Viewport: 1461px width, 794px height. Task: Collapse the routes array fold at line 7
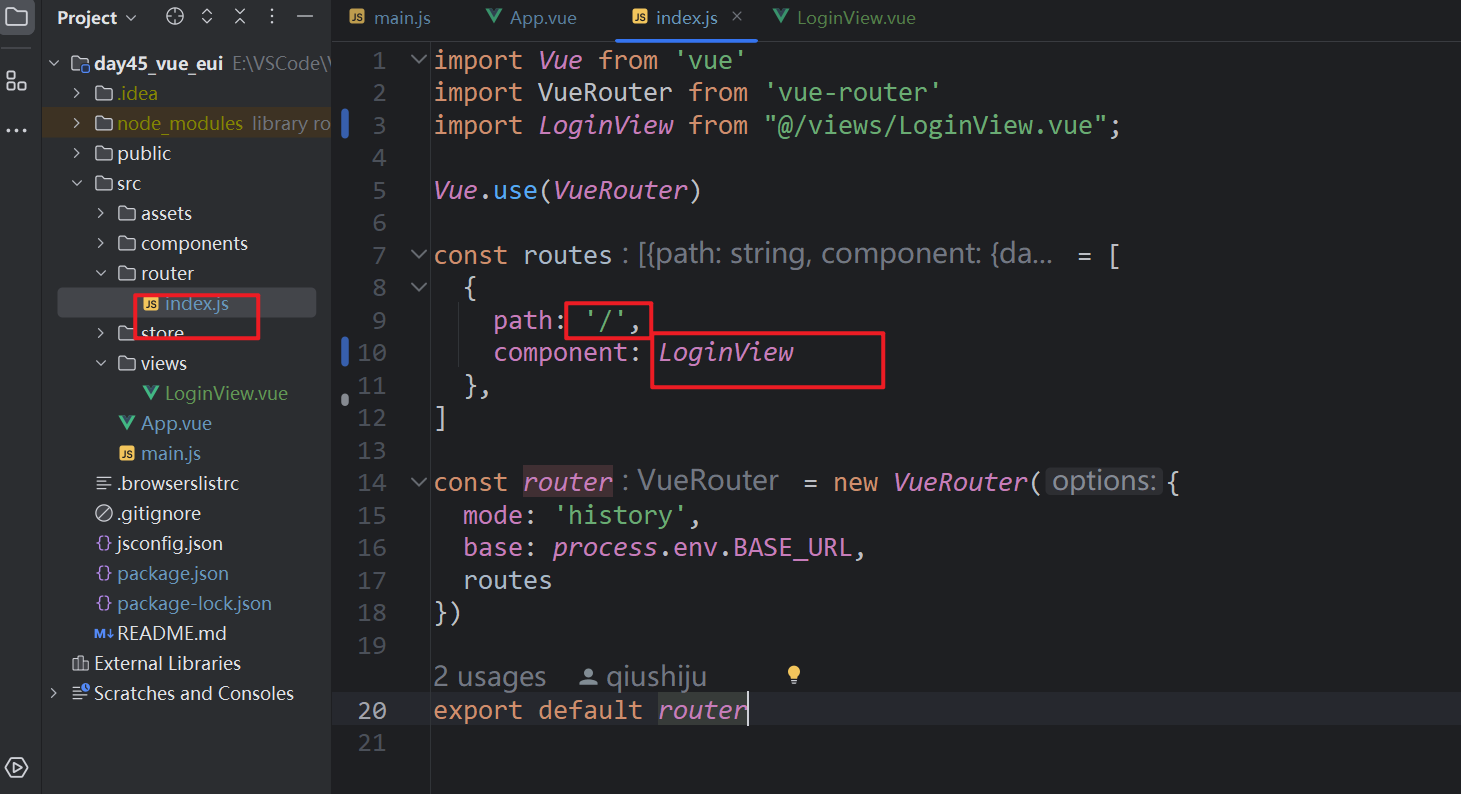click(x=418, y=253)
